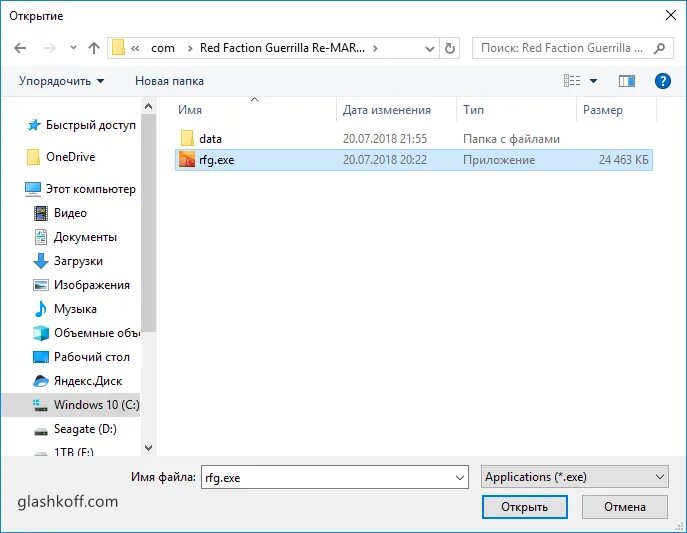Open Яндекс.Диск in sidebar
This screenshot has height=533, width=687.
tap(78, 381)
